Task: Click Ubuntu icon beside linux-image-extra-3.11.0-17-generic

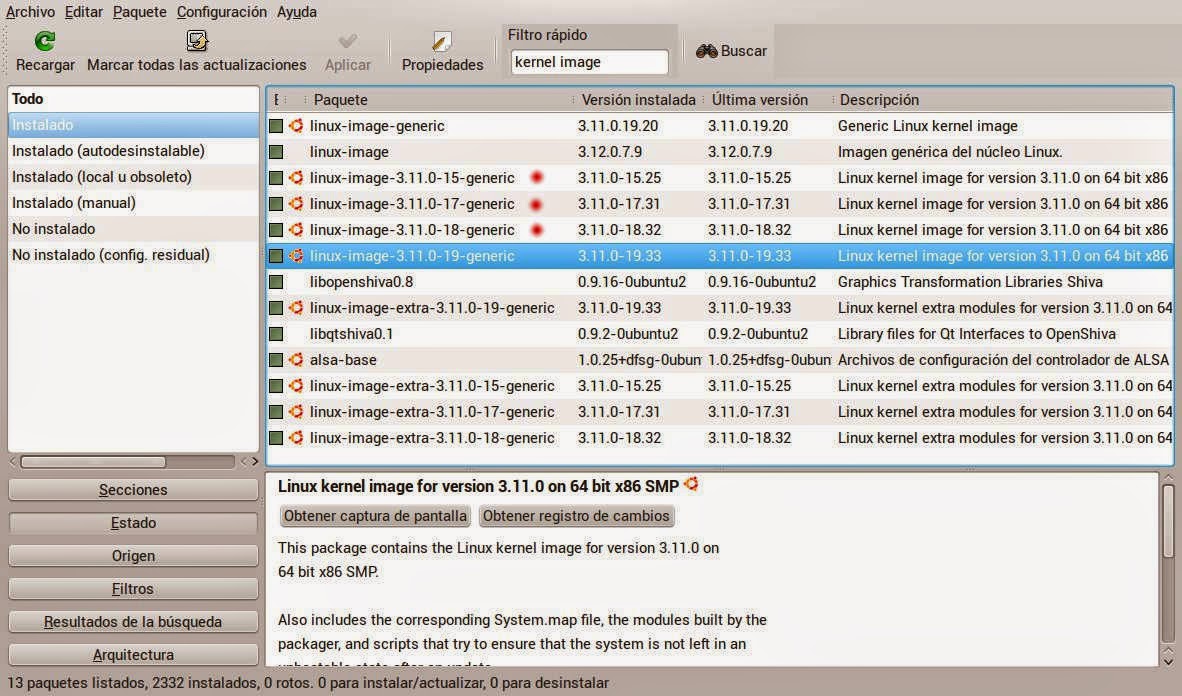Action: tap(296, 412)
